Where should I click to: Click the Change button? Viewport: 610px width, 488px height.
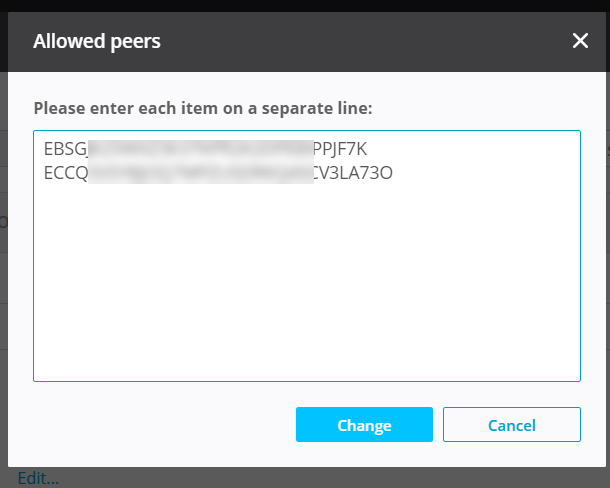coord(364,425)
